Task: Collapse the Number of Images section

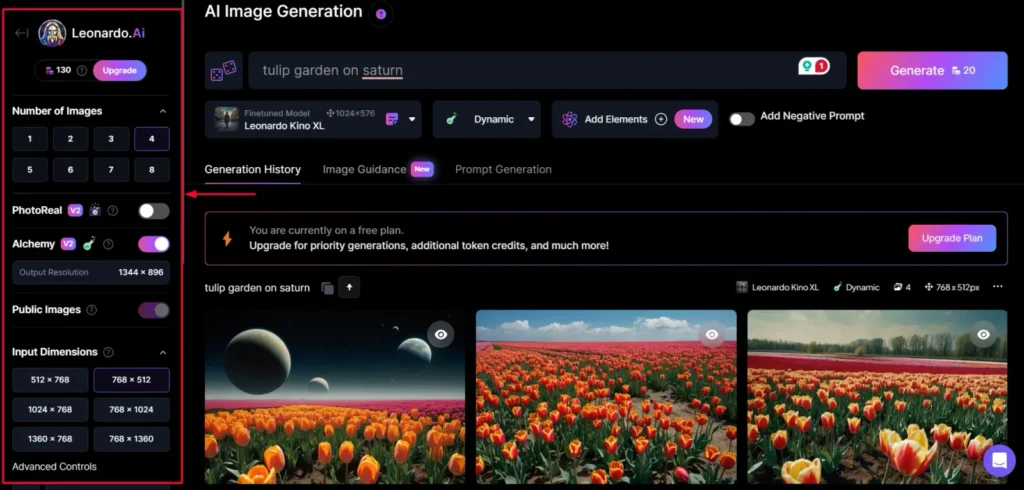Action: pyautogui.click(x=163, y=111)
